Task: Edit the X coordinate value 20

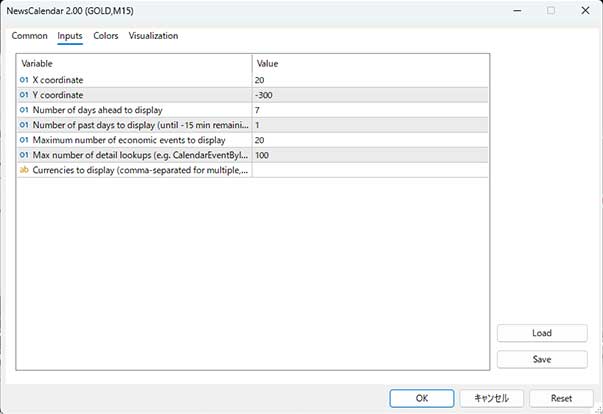Action: (370, 80)
